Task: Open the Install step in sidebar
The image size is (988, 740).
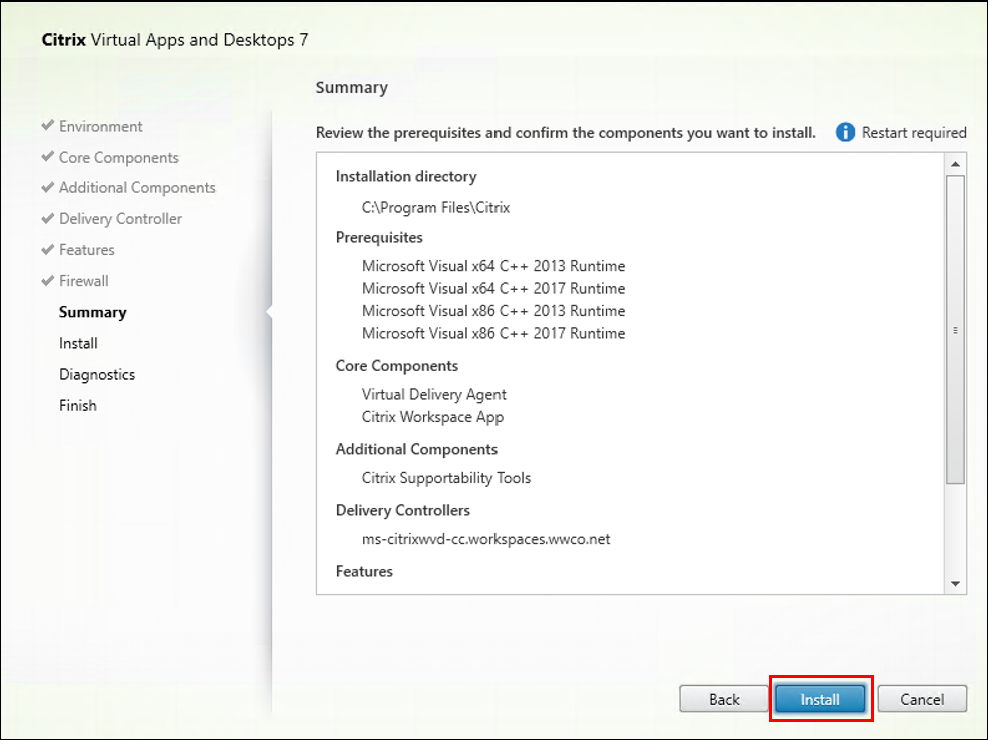Action: point(78,343)
